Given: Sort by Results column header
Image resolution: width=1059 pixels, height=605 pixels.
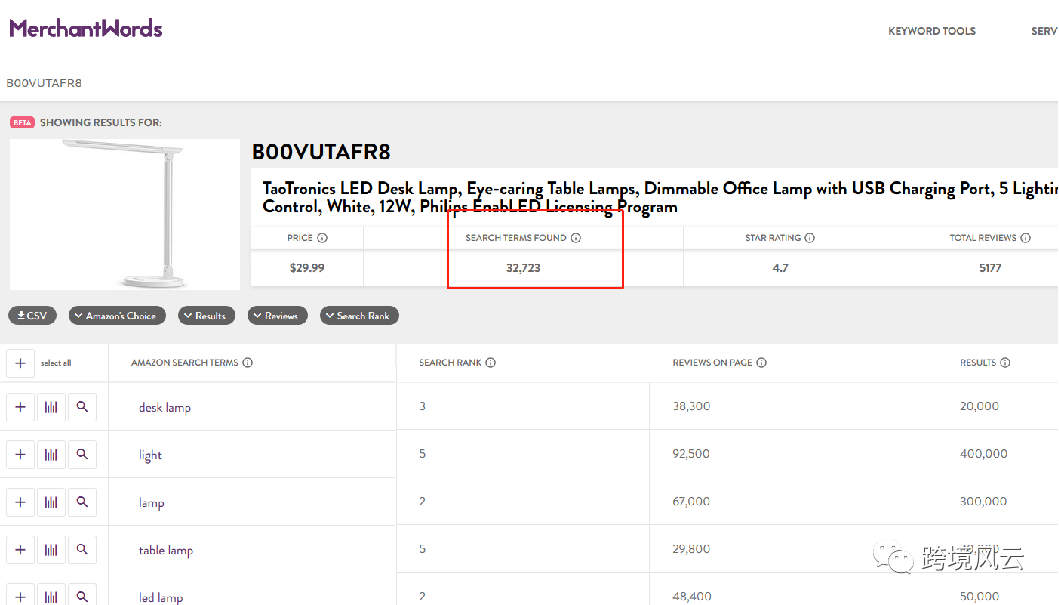Looking at the screenshot, I should point(978,363).
